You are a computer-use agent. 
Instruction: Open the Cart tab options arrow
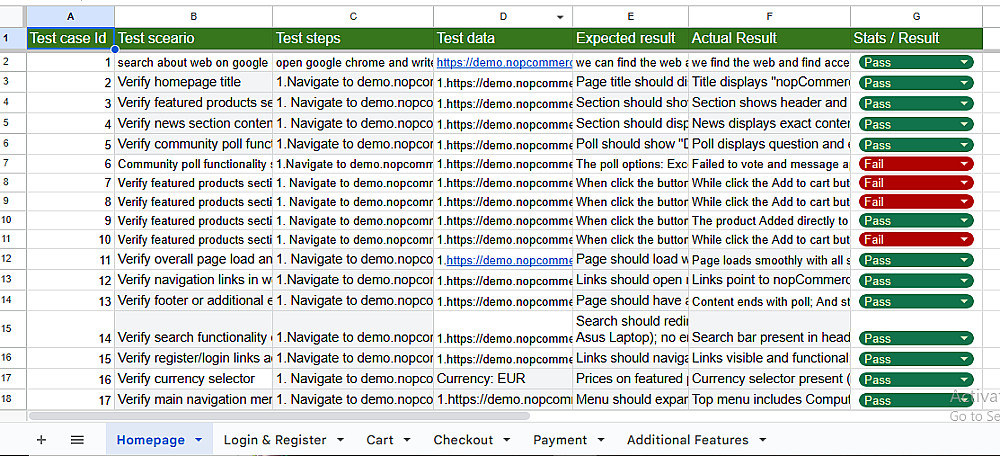[408, 440]
